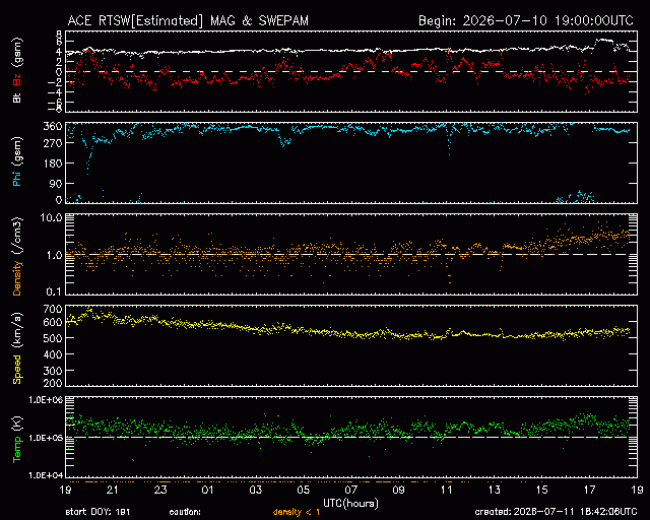Click the 'Begin: 2026-07-10 19:00:00UTC' text
Screen dimensions: 650x520
pyautogui.click(x=526, y=21)
